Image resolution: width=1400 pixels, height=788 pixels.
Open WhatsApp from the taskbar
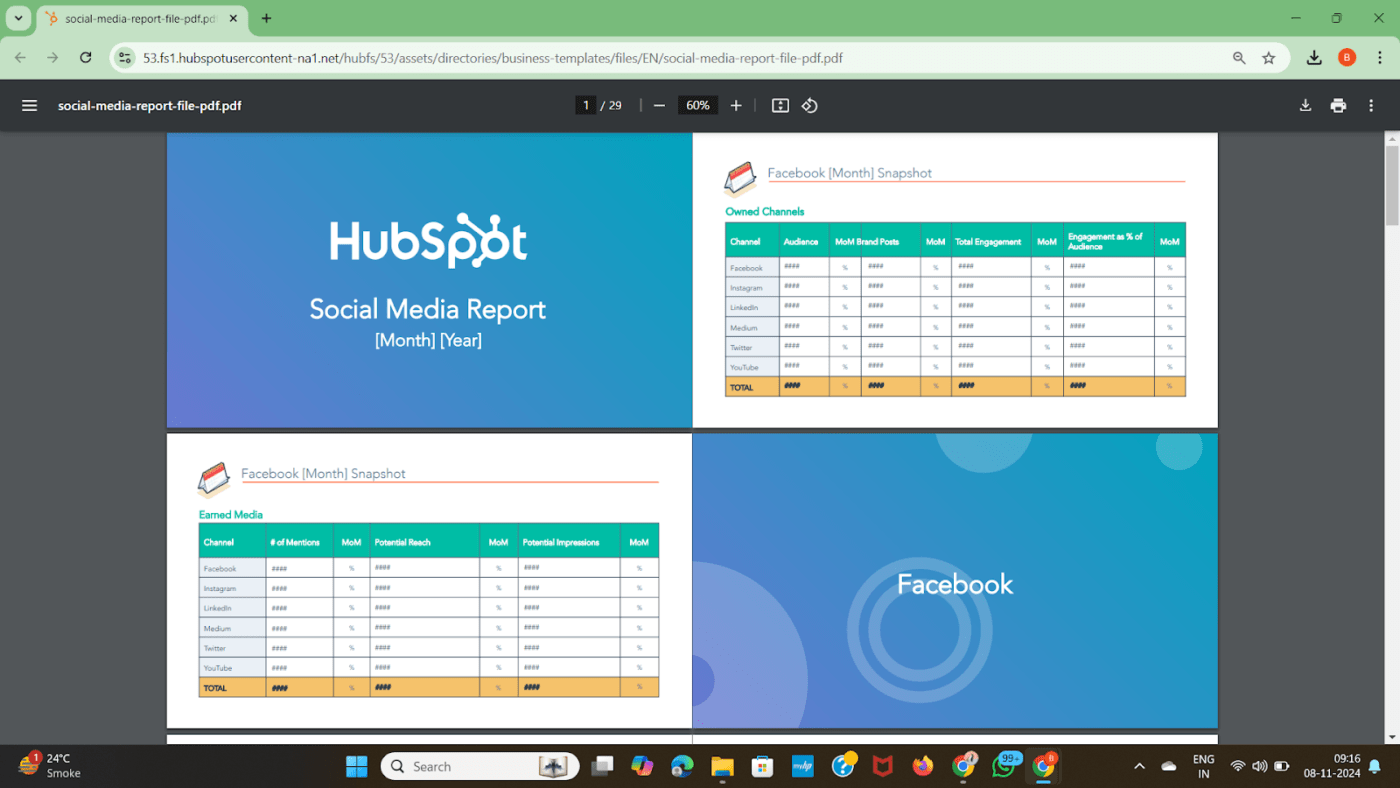[x=1003, y=766]
